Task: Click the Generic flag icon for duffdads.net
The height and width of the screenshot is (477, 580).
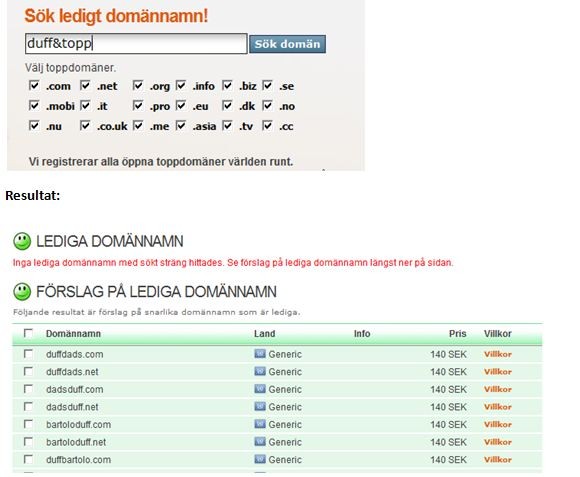Action: (260, 371)
